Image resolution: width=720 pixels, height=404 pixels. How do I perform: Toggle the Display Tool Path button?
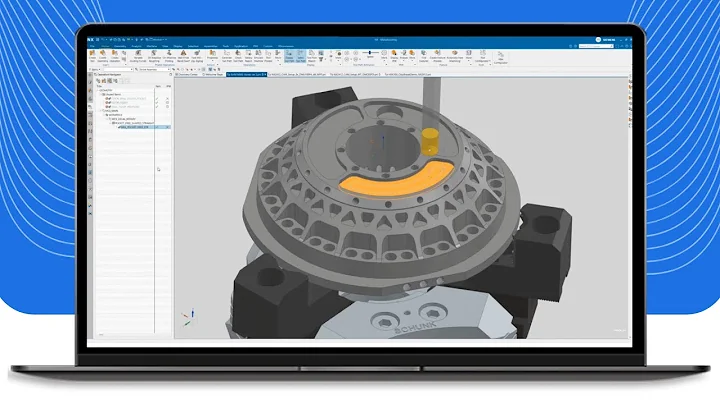coord(289,56)
